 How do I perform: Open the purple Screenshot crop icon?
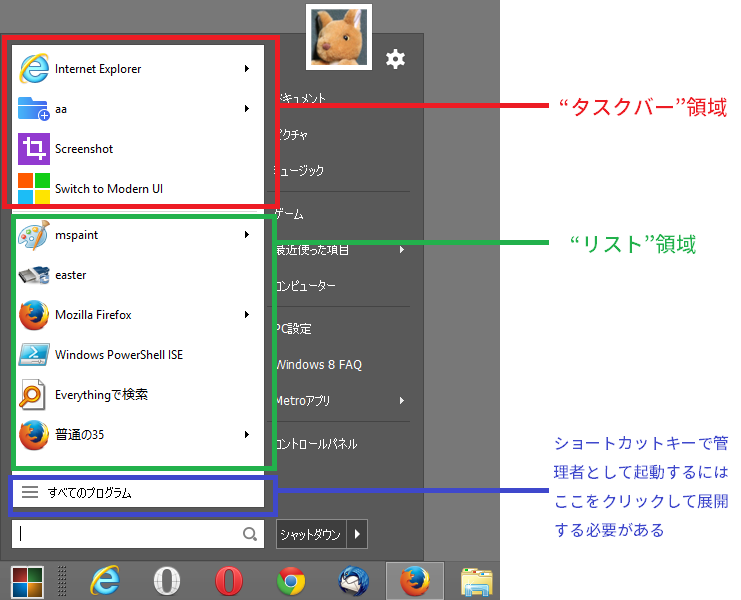pos(34,149)
